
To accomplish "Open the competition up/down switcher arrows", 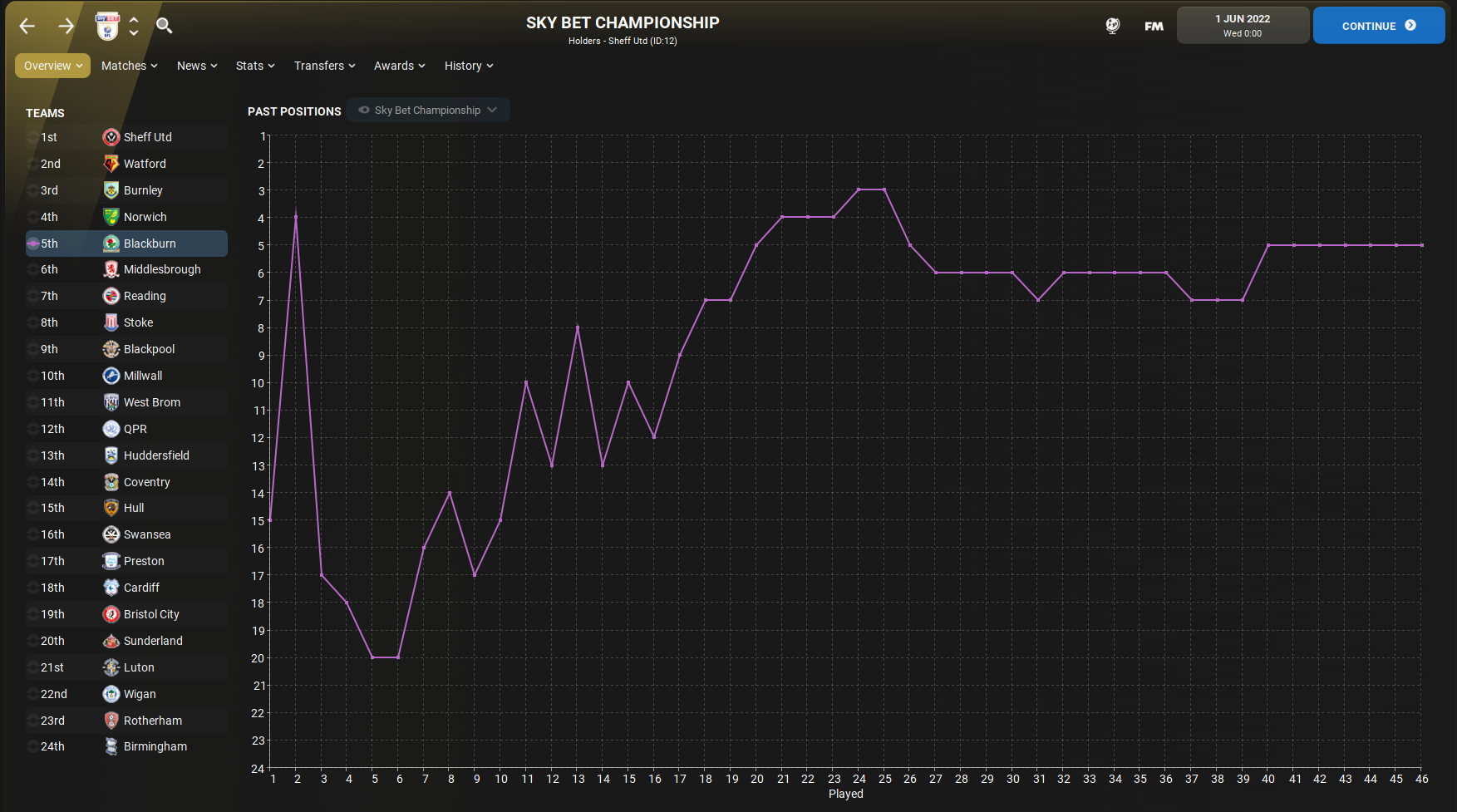I will [134, 26].
